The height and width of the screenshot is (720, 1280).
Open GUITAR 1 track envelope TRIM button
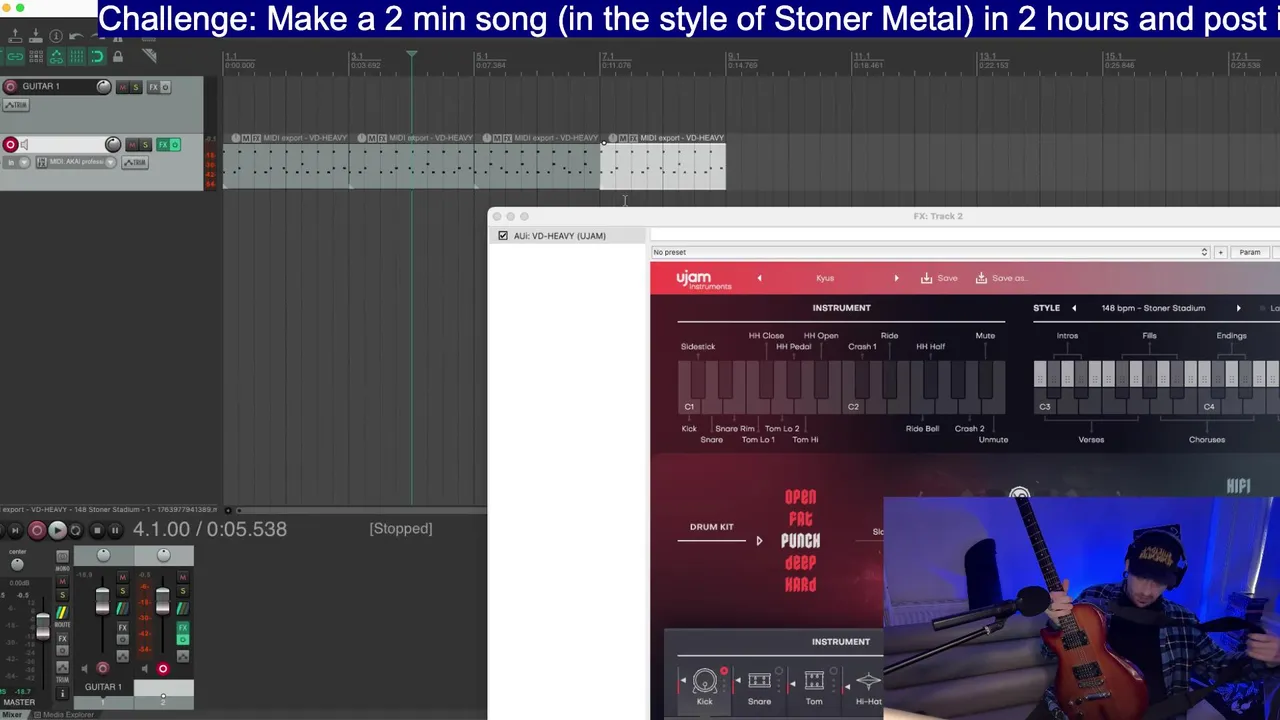[16, 105]
